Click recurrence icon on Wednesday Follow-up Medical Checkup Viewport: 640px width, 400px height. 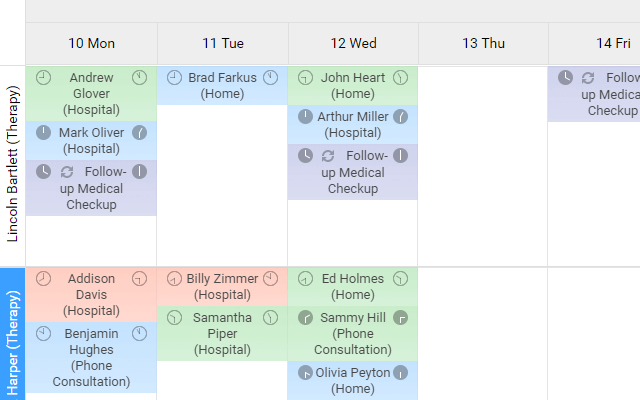click(327, 156)
